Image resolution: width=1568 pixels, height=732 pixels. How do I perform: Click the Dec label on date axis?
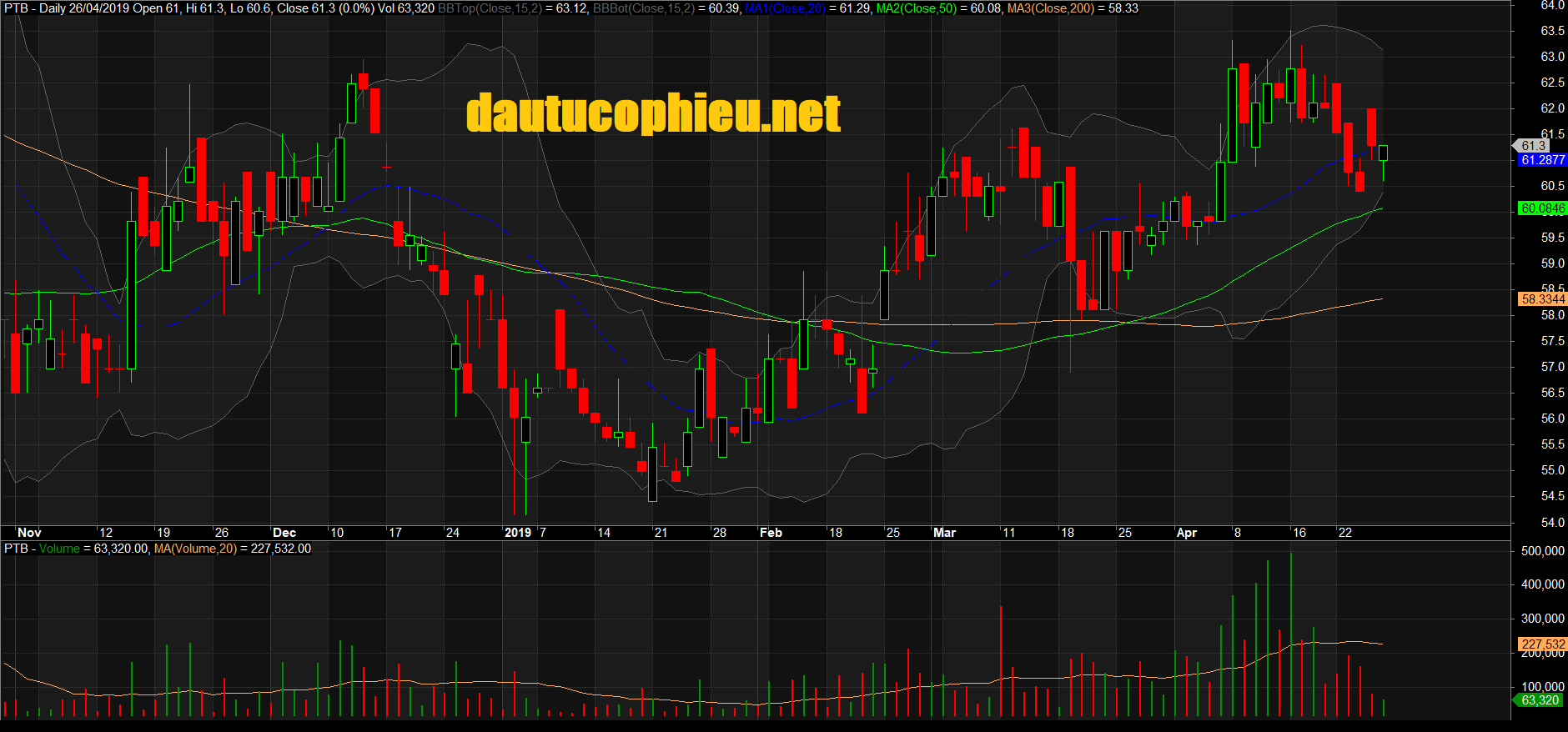click(284, 533)
